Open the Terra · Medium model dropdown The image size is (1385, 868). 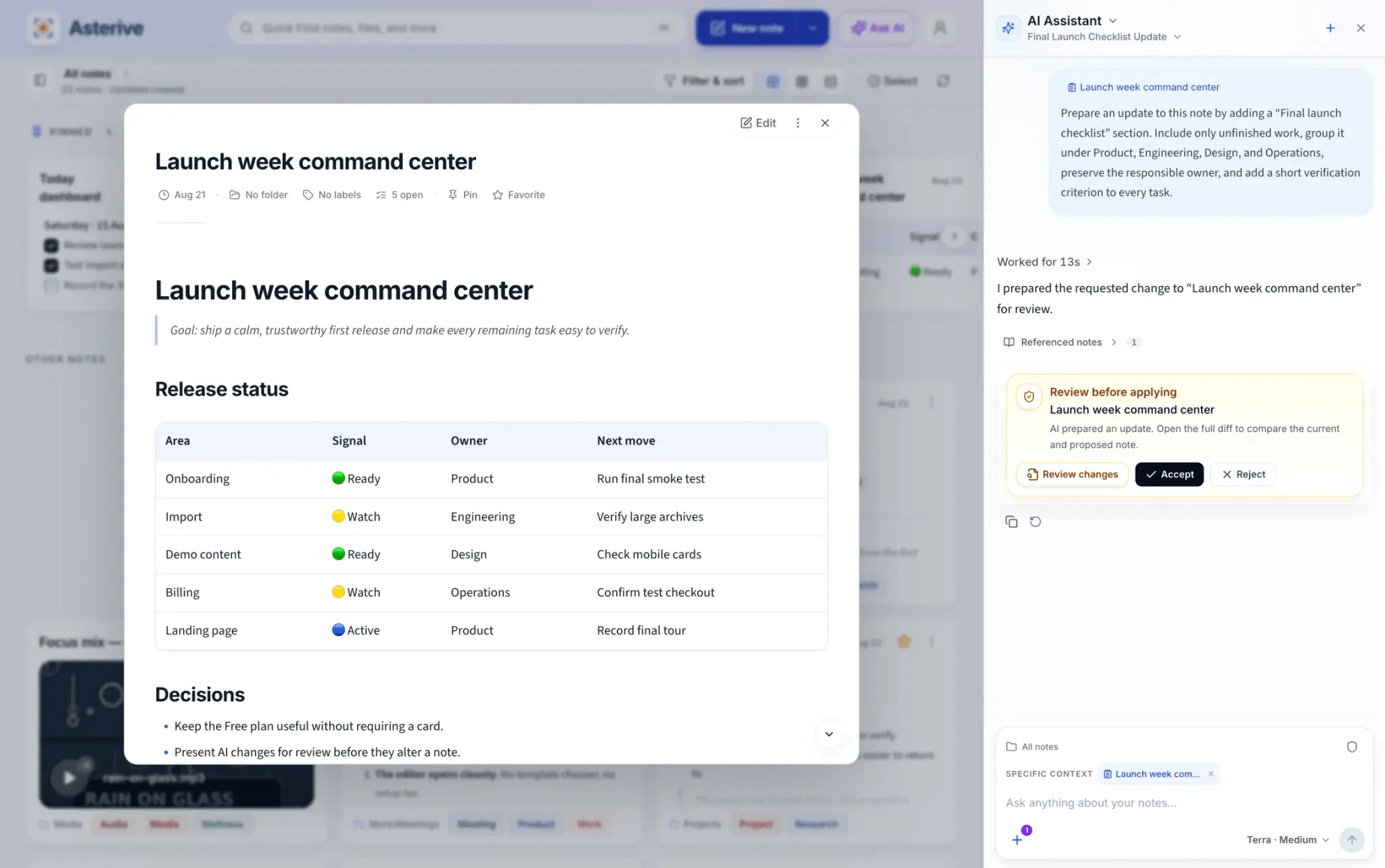click(x=1288, y=840)
